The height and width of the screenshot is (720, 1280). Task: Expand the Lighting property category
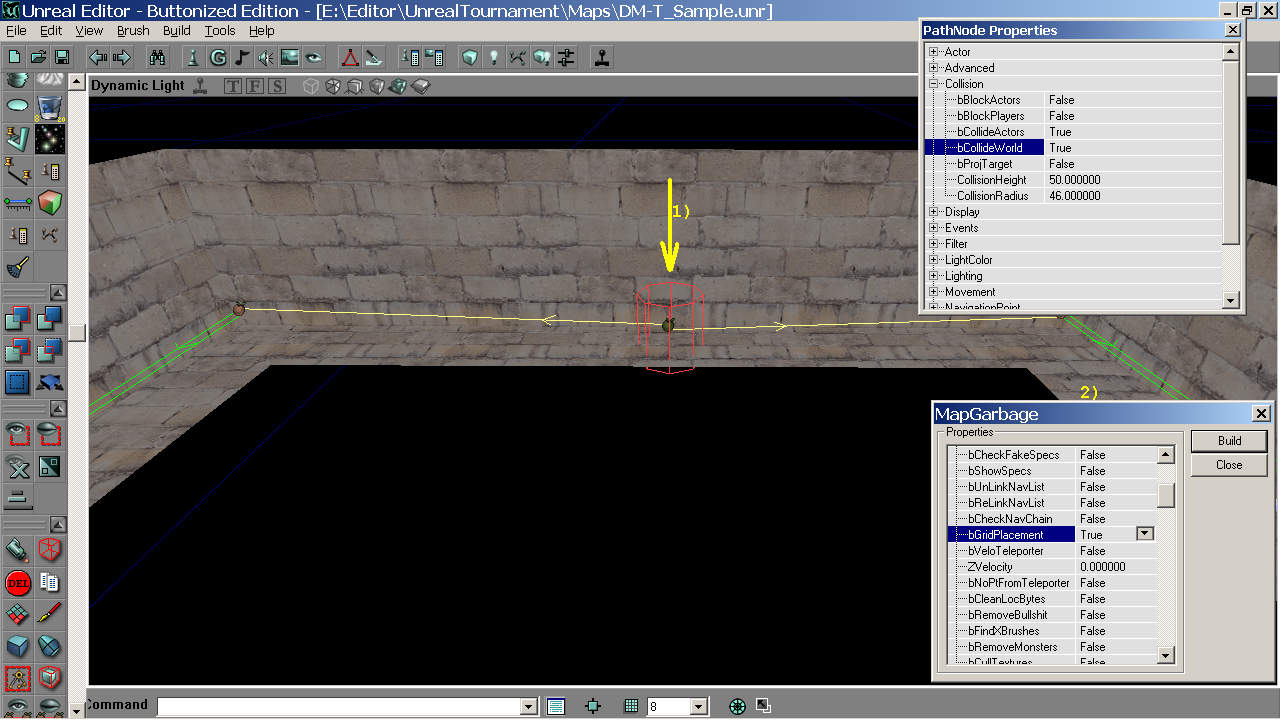point(934,276)
